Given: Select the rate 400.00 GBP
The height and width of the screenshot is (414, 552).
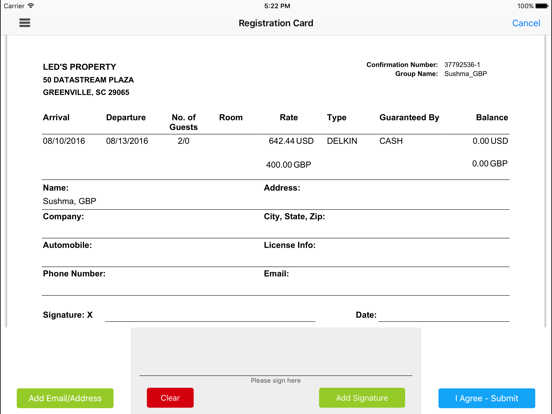Looking at the screenshot, I should [288, 165].
